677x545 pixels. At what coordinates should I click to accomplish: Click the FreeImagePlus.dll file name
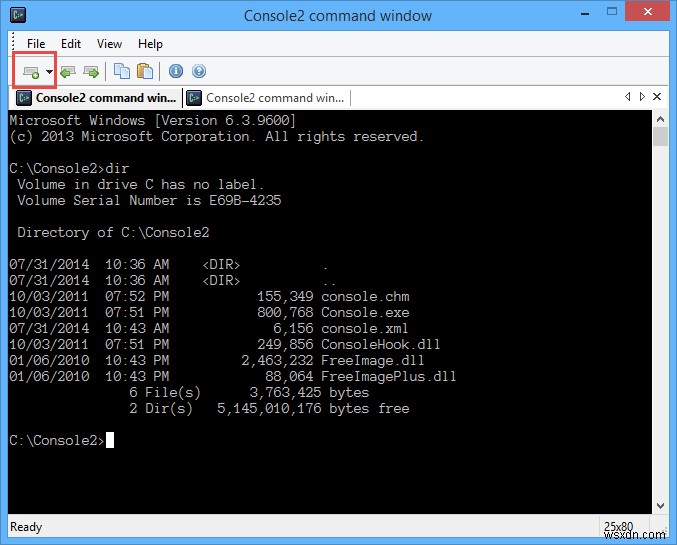389,377
